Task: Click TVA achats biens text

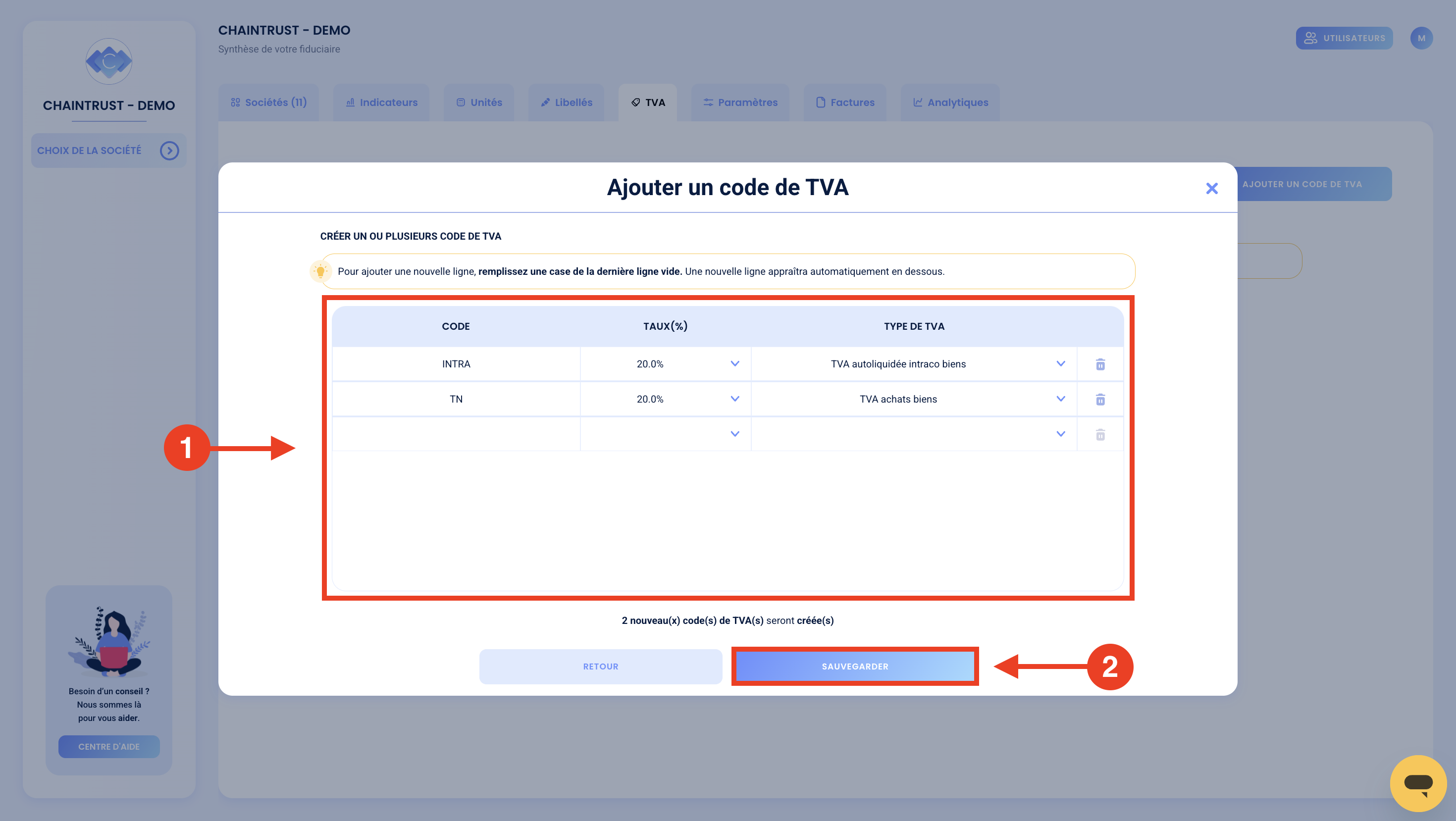Action: [898, 399]
